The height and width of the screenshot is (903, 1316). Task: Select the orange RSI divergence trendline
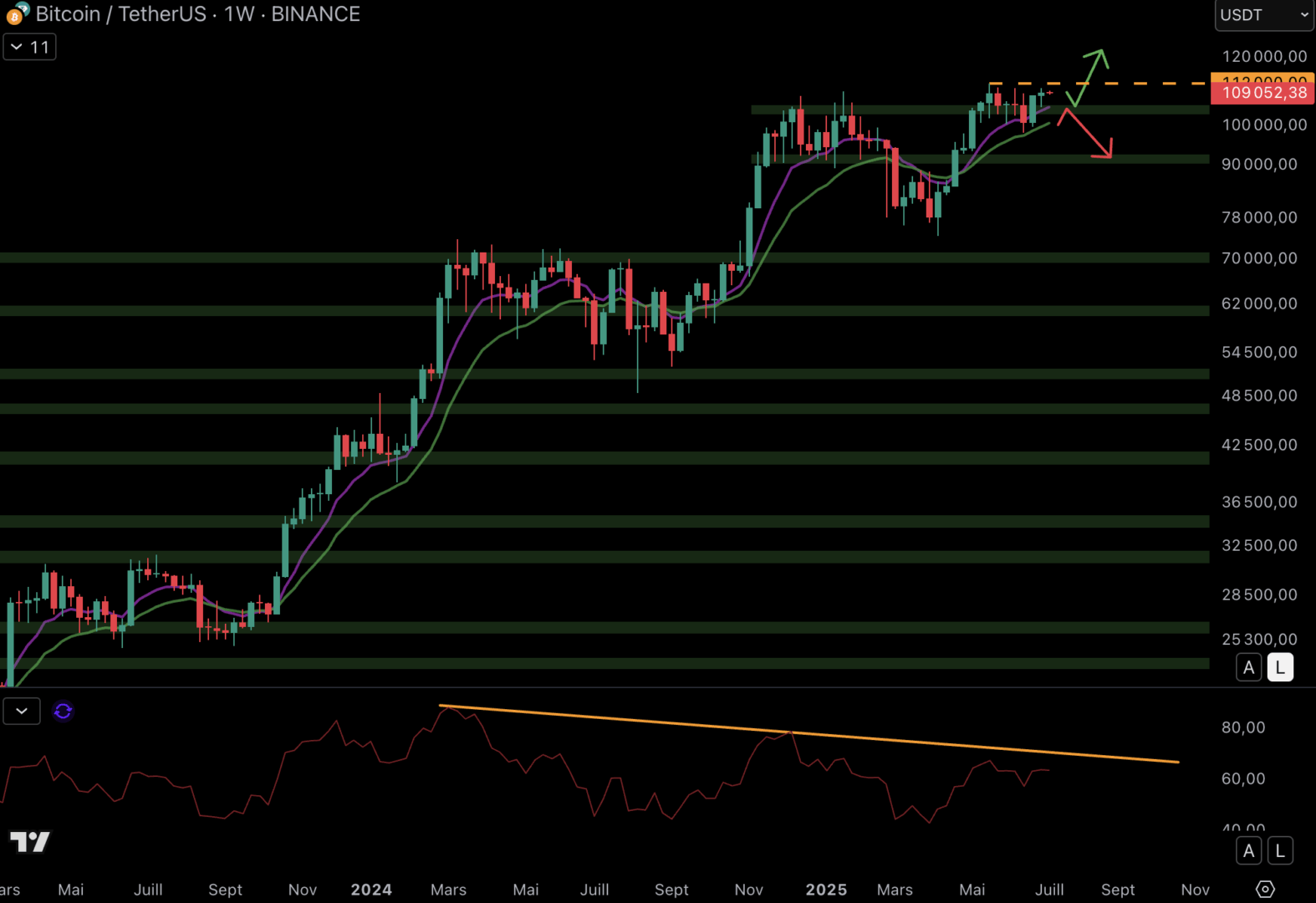pos(809,734)
